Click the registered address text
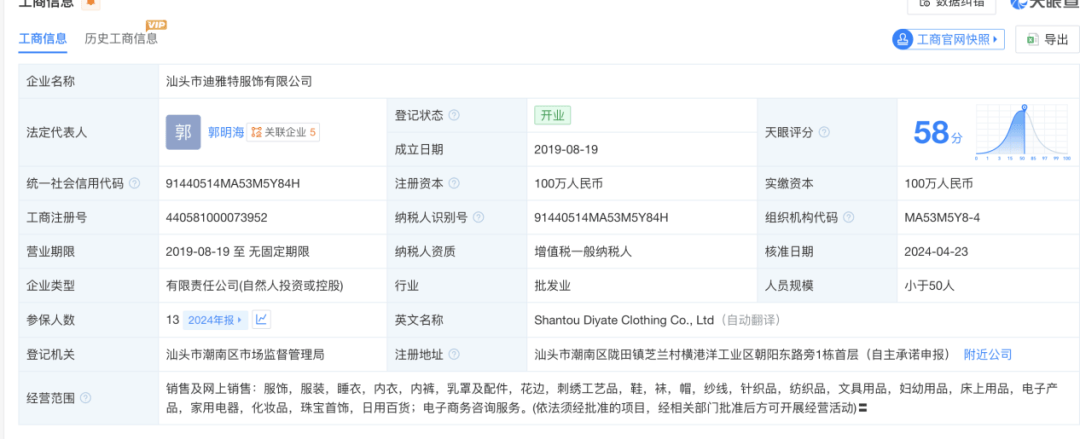1080x439 pixels. pyautogui.click(x=745, y=355)
